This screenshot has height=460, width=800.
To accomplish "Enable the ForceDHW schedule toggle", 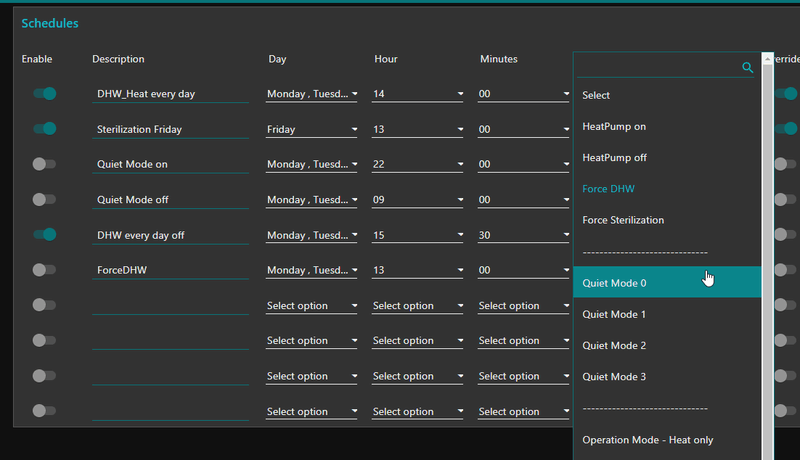I will pyautogui.click(x=44, y=270).
